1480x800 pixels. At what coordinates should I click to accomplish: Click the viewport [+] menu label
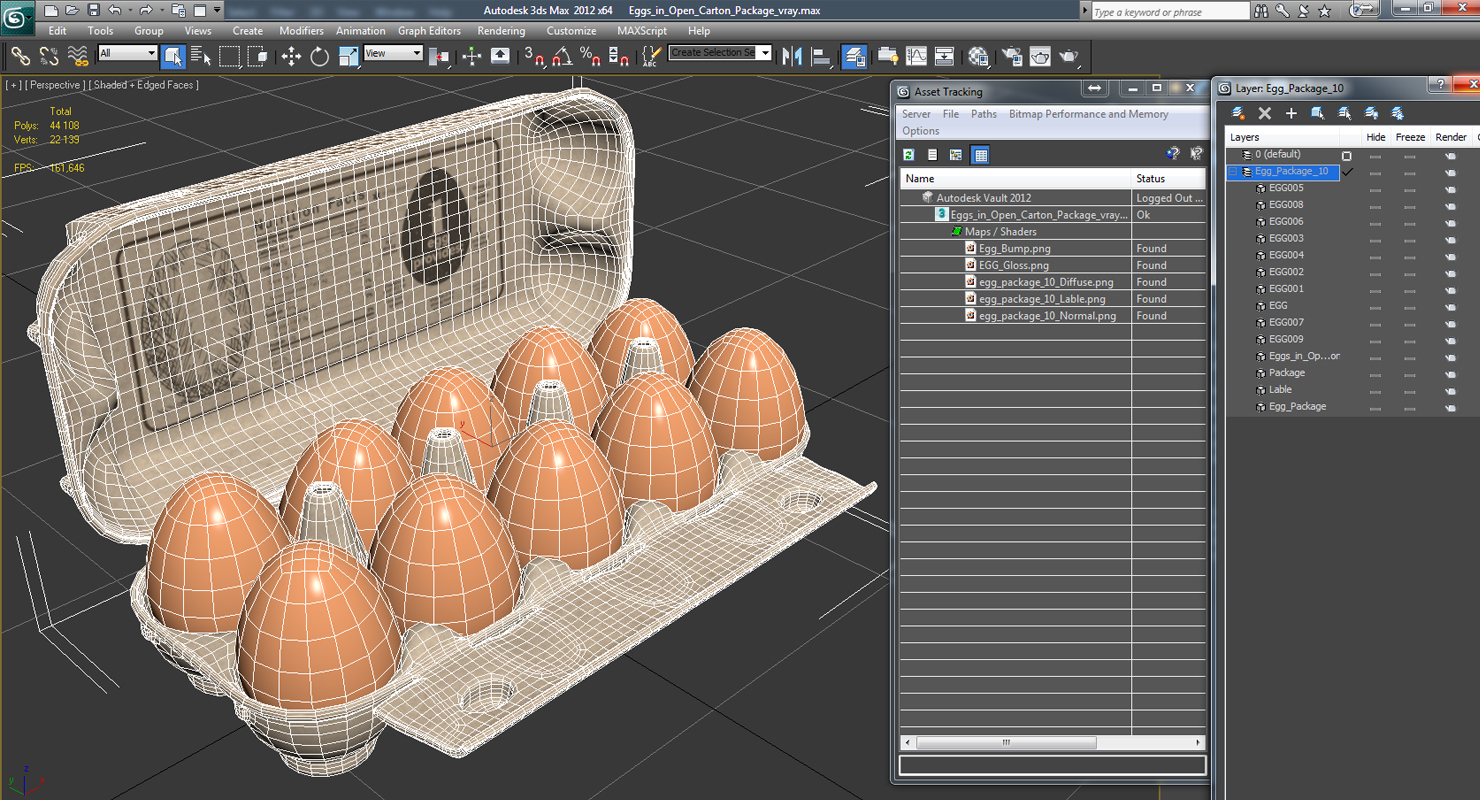(x=13, y=85)
